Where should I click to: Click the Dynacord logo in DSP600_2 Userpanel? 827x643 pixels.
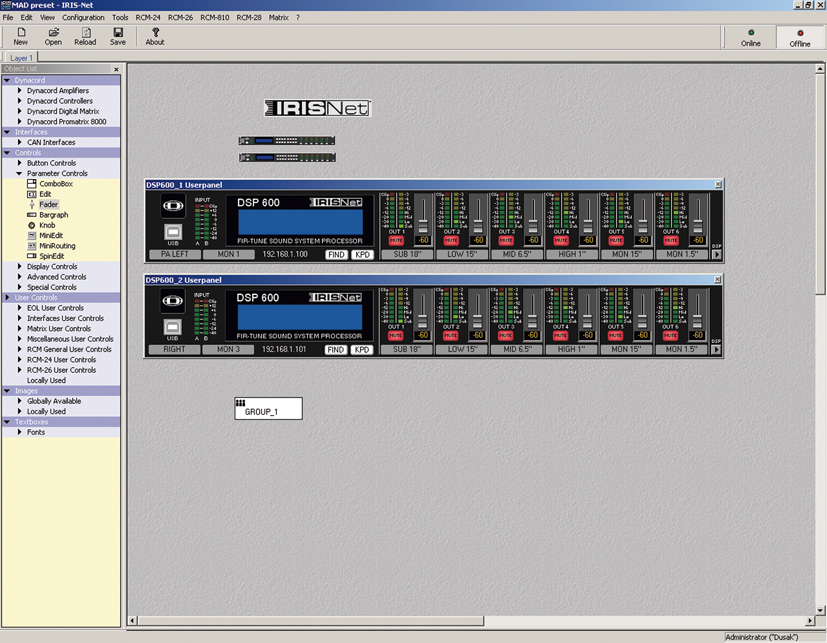point(172,301)
